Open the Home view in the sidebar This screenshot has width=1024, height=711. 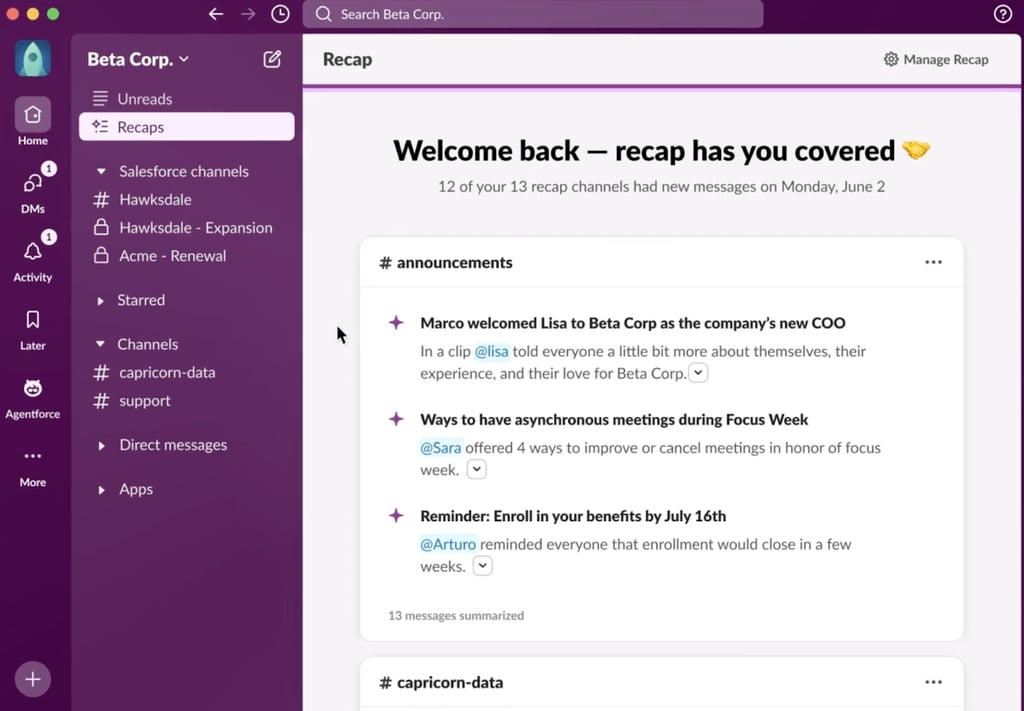(x=32, y=115)
